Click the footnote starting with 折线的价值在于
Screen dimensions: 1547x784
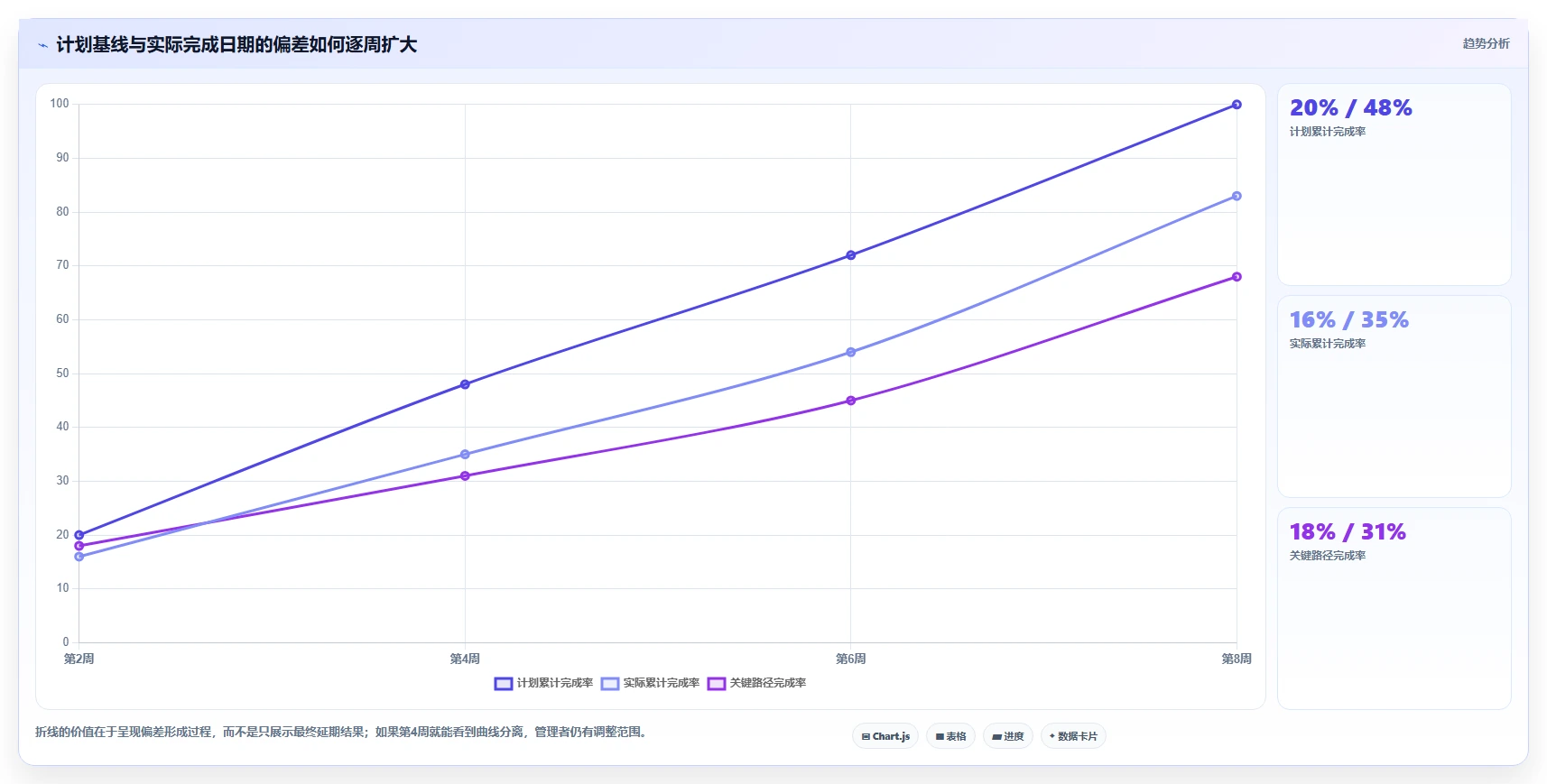point(341,733)
